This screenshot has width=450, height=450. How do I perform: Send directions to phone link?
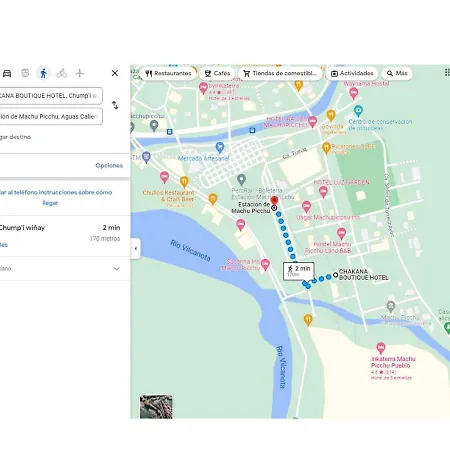tap(55, 197)
